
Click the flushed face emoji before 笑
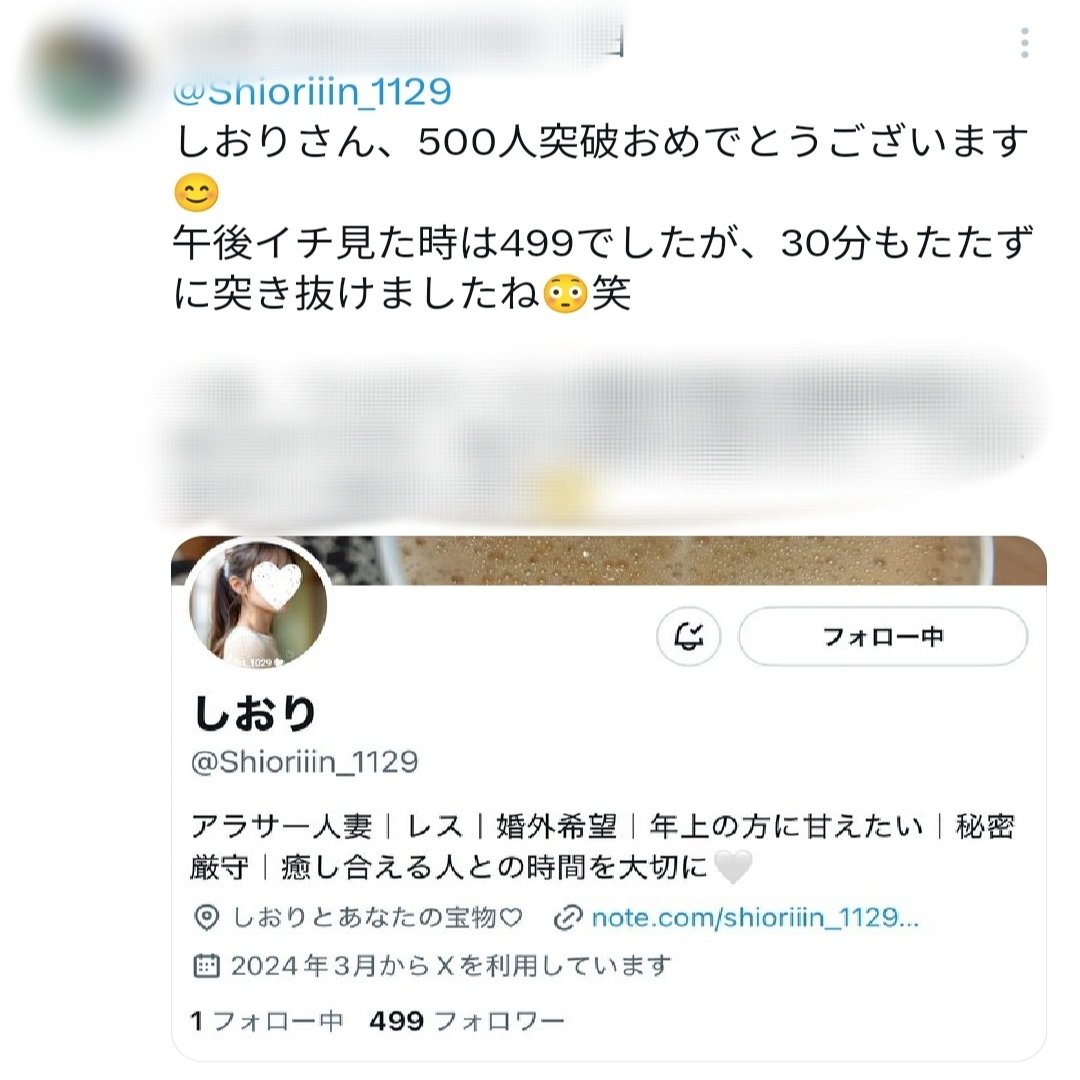point(565,293)
